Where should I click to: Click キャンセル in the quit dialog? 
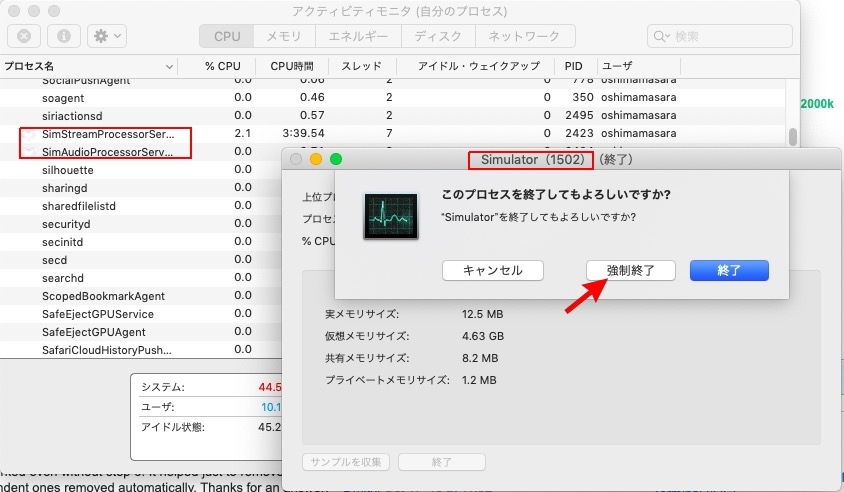point(493,270)
